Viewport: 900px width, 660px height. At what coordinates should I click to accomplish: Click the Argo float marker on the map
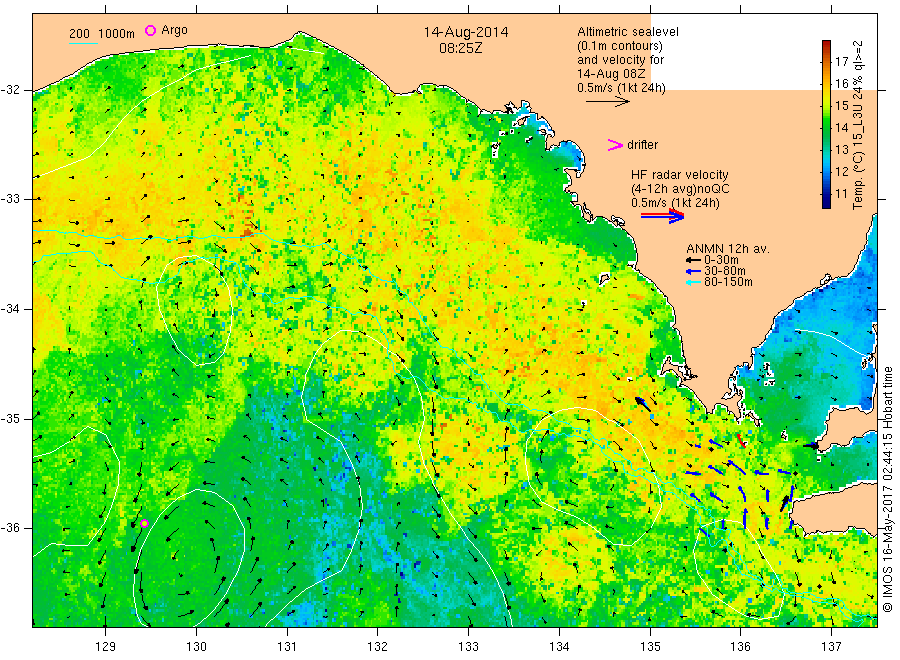pos(144,523)
